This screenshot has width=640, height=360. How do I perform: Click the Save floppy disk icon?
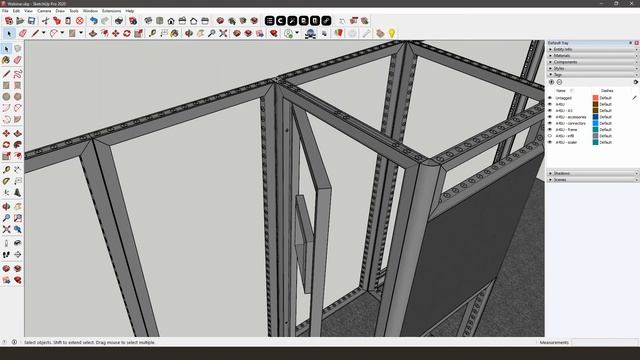click(31, 20)
